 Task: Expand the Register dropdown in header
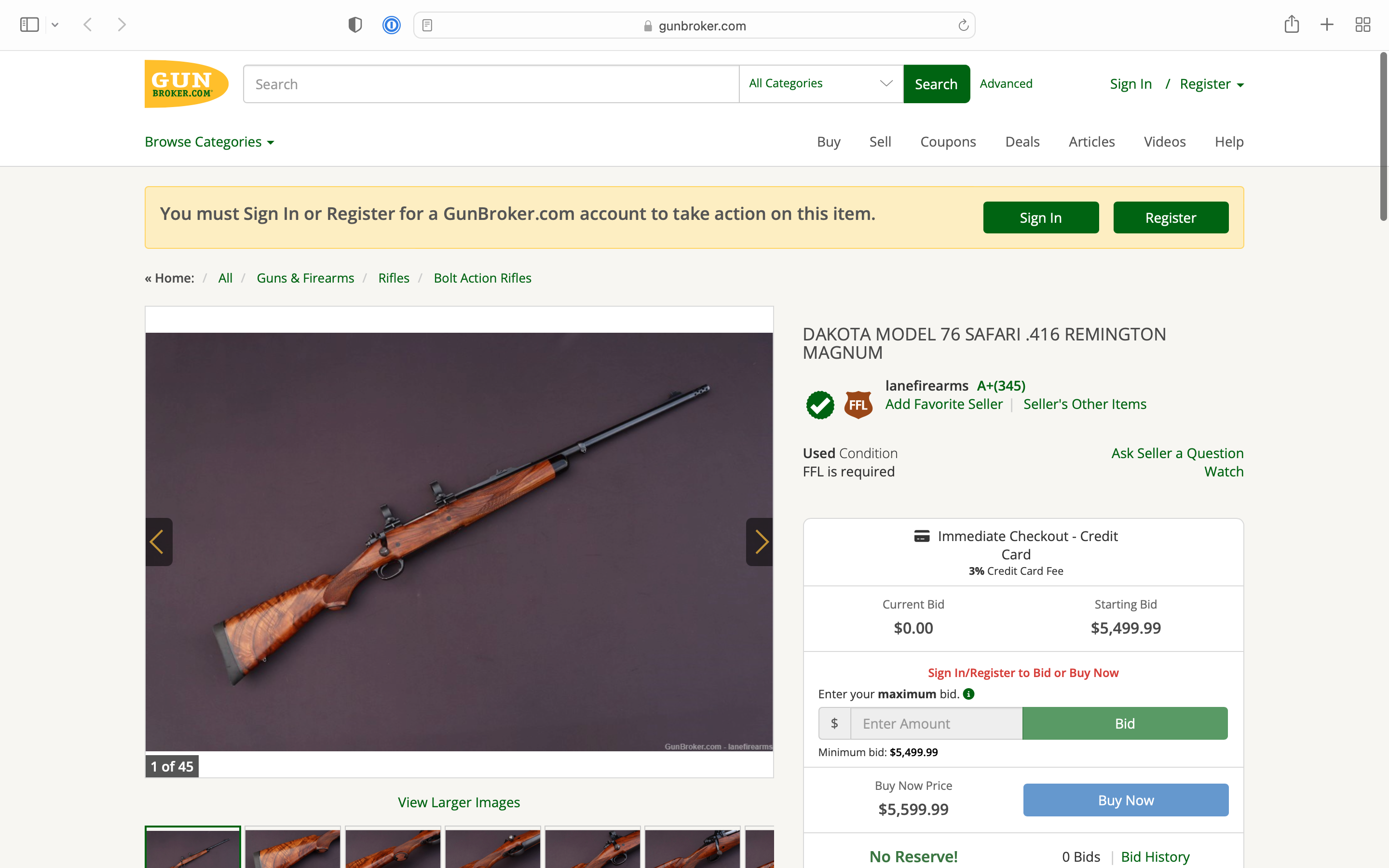[1212, 84]
